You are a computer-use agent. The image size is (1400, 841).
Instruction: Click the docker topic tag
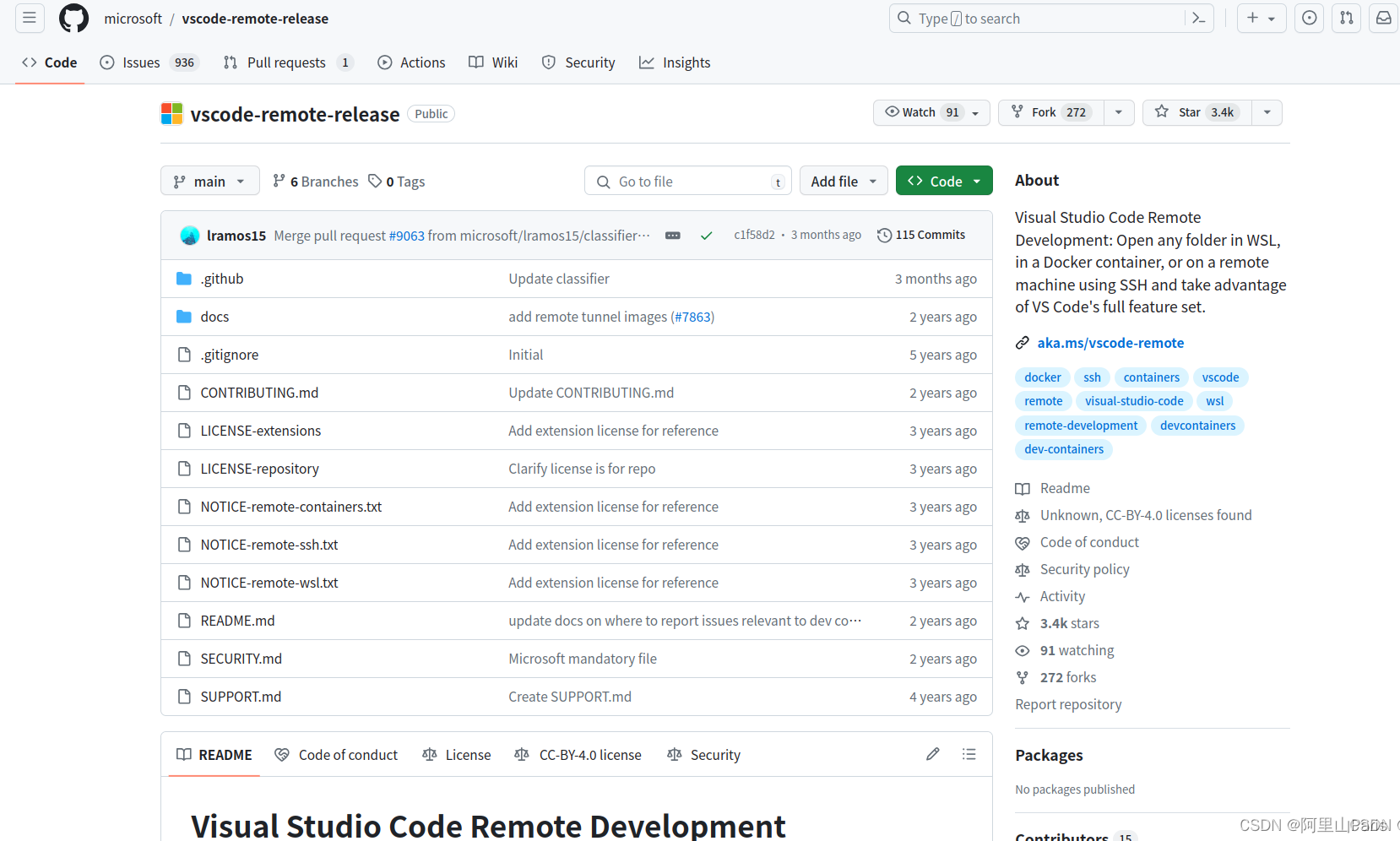tap(1043, 377)
